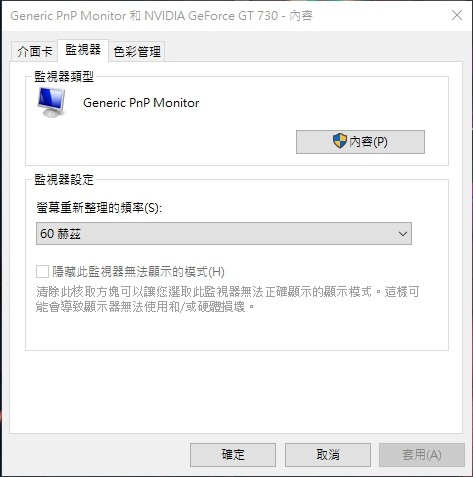The image size is (473, 477).
Task: Click the 隱藏此監視器無法顯示的模式(H) checkbox label text
Action: click(x=138, y=272)
